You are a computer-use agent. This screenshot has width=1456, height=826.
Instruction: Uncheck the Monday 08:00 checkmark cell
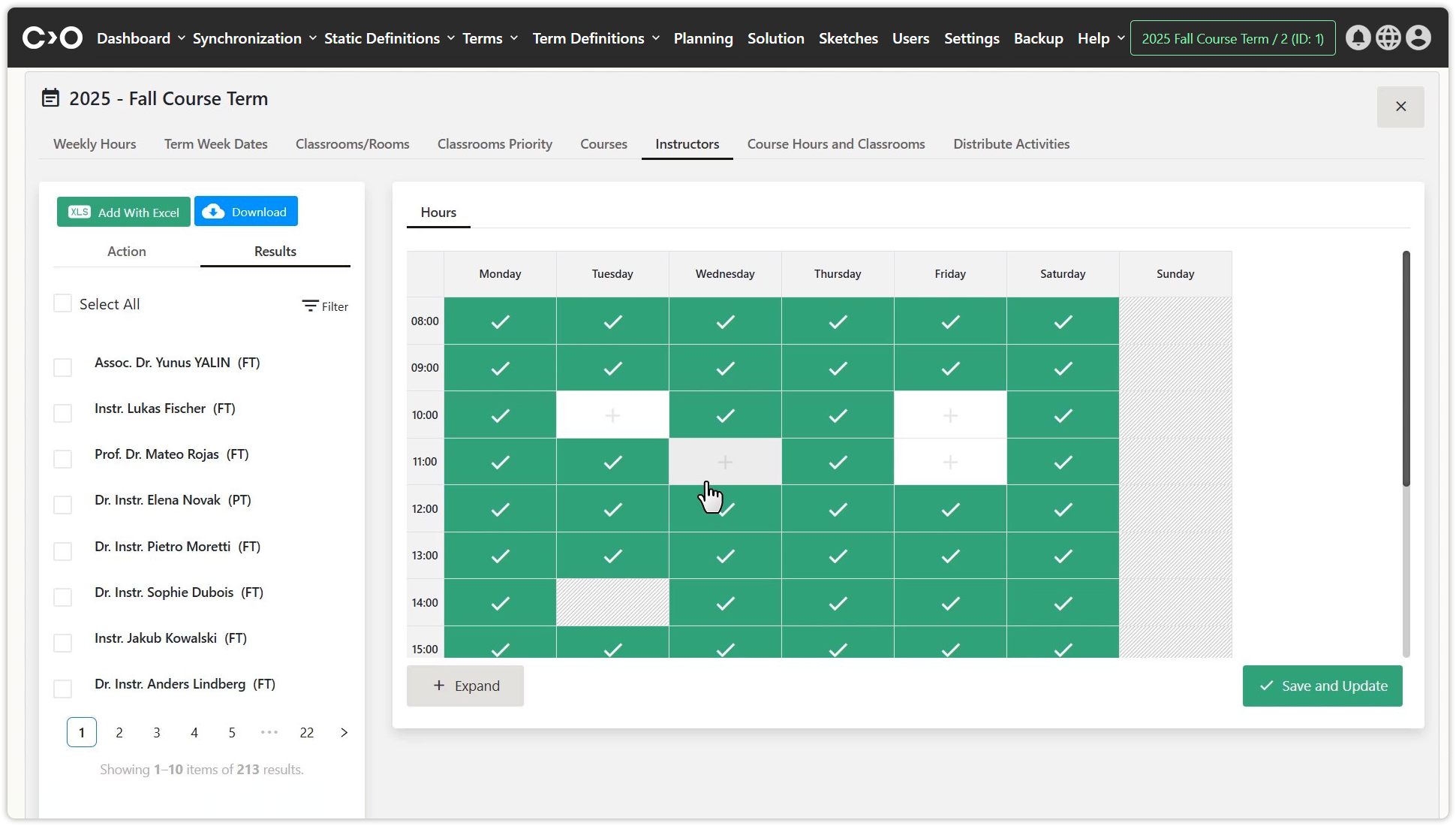coord(500,321)
